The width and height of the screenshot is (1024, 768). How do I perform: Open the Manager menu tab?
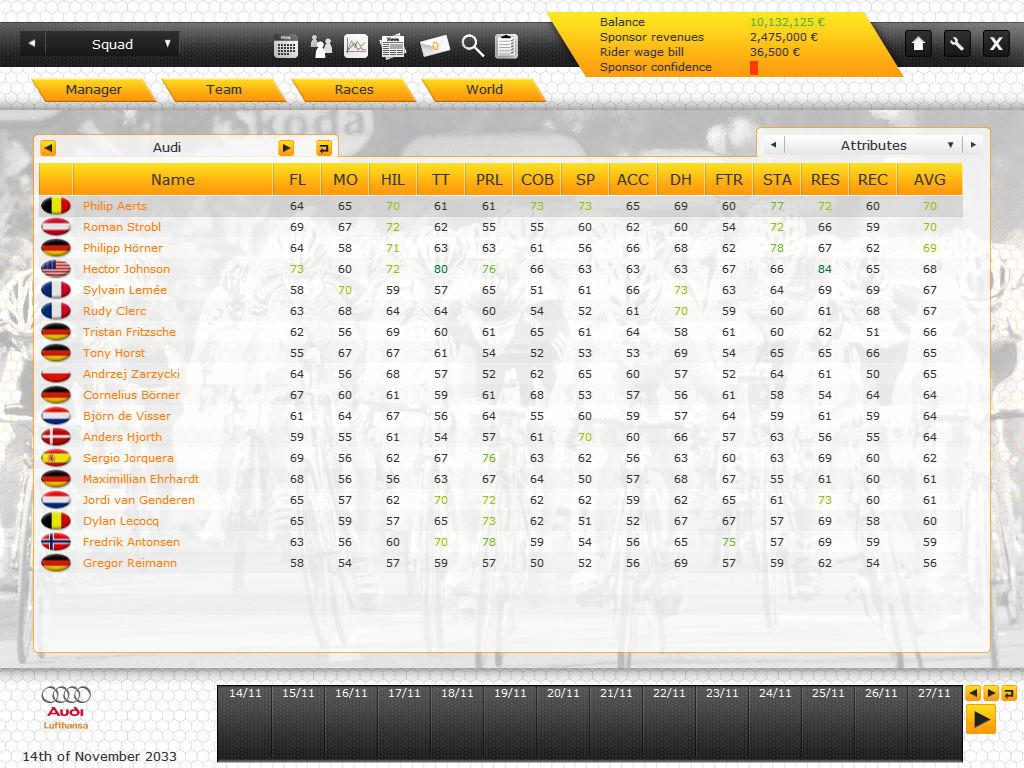coord(93,90)
